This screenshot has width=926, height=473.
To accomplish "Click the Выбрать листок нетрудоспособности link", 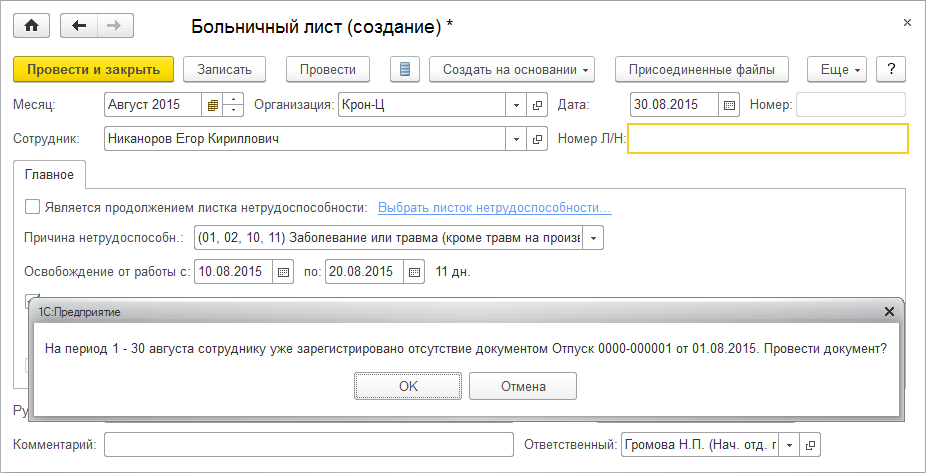I will click(494, 208).
